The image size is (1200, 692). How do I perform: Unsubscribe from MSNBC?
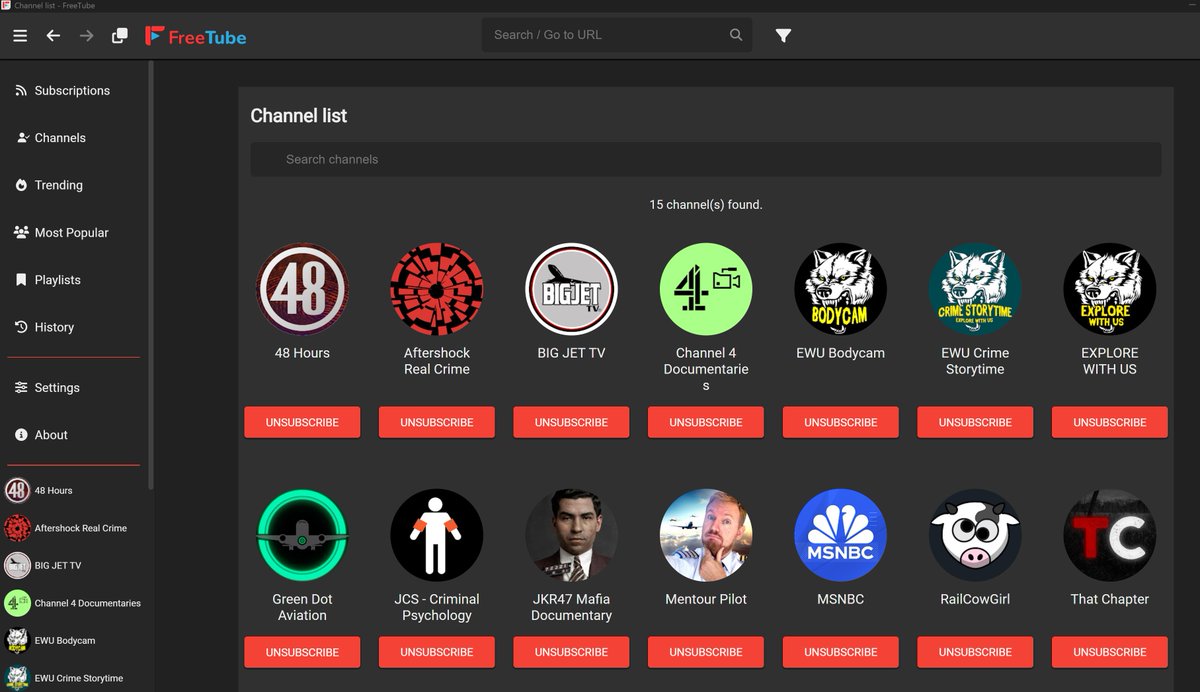[840, 652]
